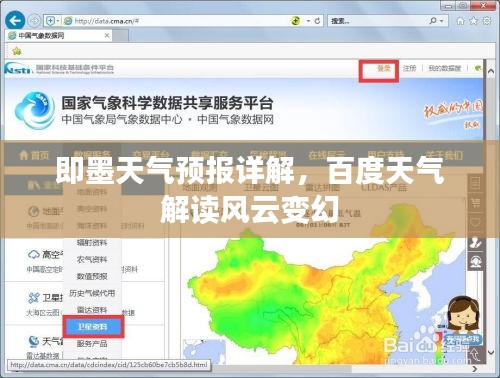Image resolution: width=500 pixels, height=378 pixels.
Task: Expand the address bar dropdown arrow
Action: 308,21
